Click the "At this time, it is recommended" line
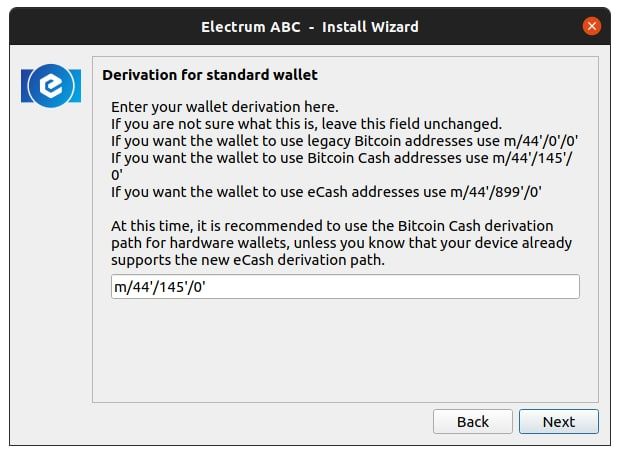This screenshot has height=455, width=620. tap(332, 226)
